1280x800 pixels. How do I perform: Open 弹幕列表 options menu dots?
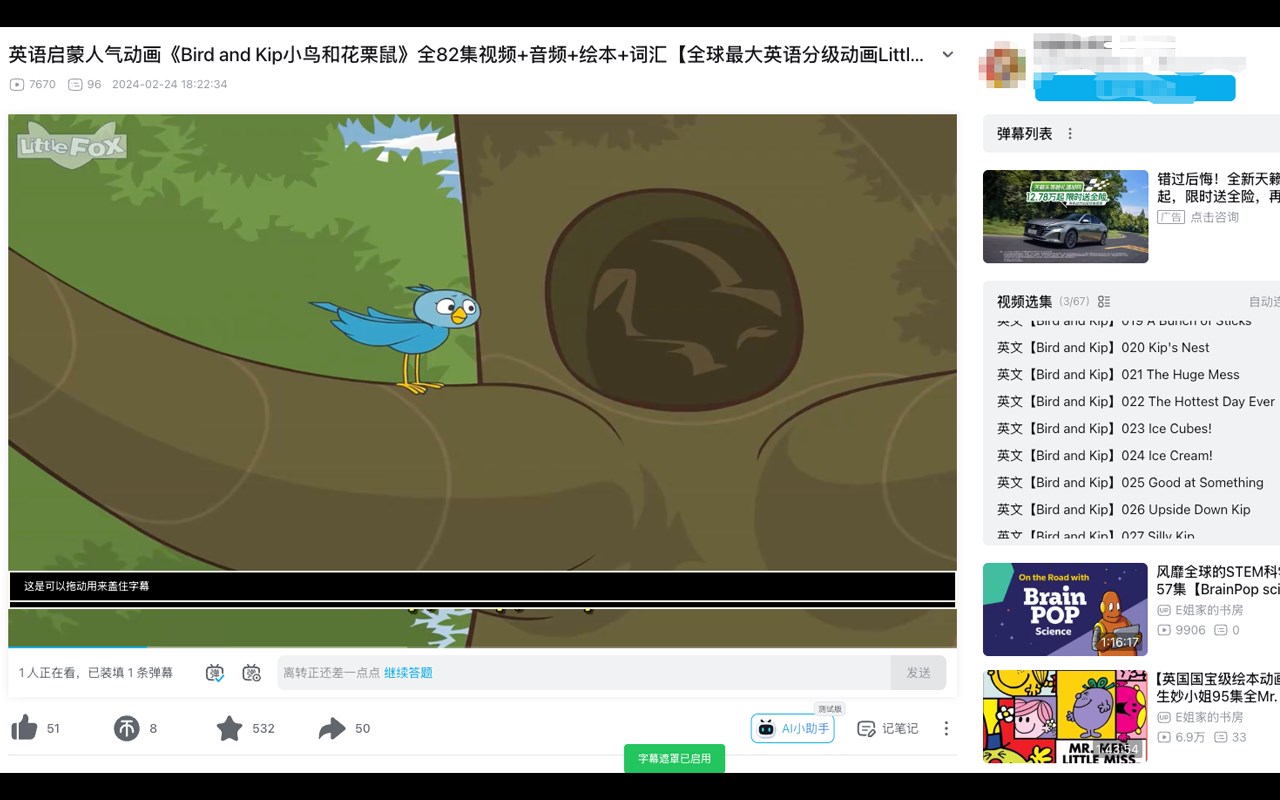[x=1070, y=134]
